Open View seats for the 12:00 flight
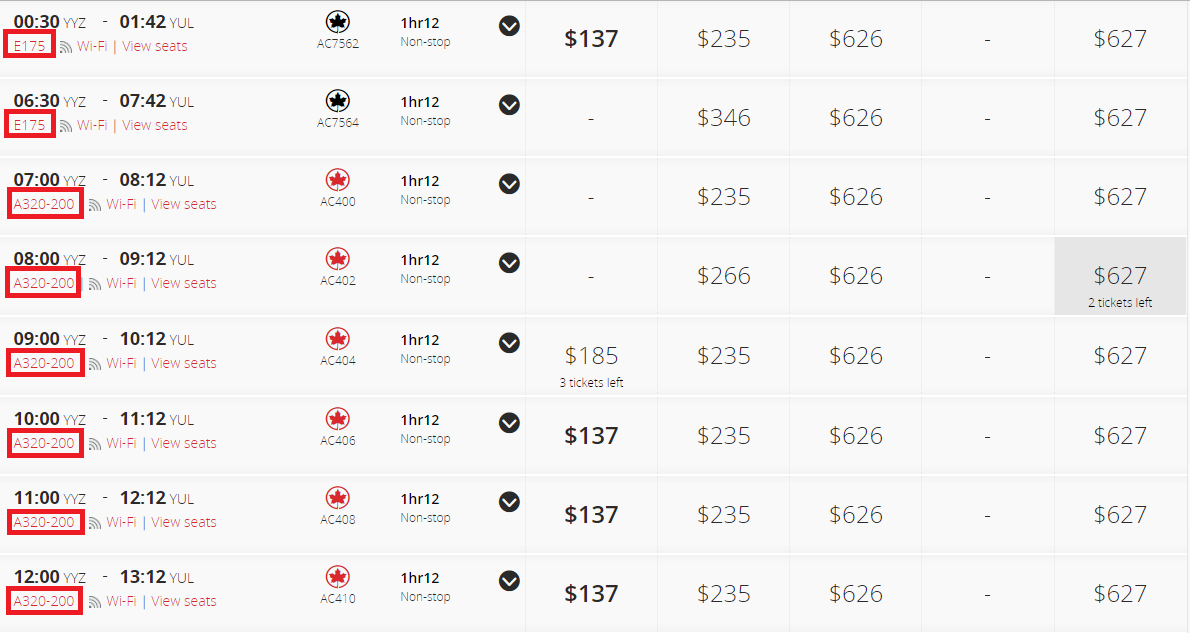Viewport: 1190px width, 633px height. point(183,601)
